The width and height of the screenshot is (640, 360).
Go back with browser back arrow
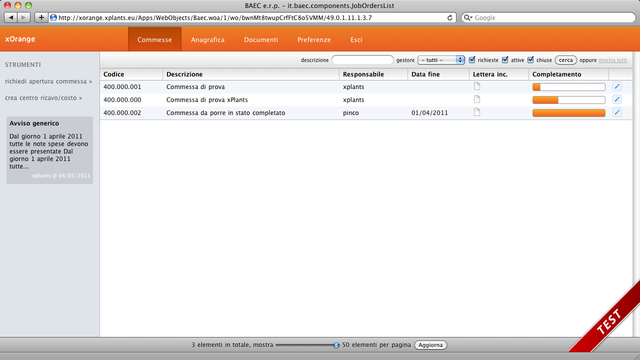11,18
